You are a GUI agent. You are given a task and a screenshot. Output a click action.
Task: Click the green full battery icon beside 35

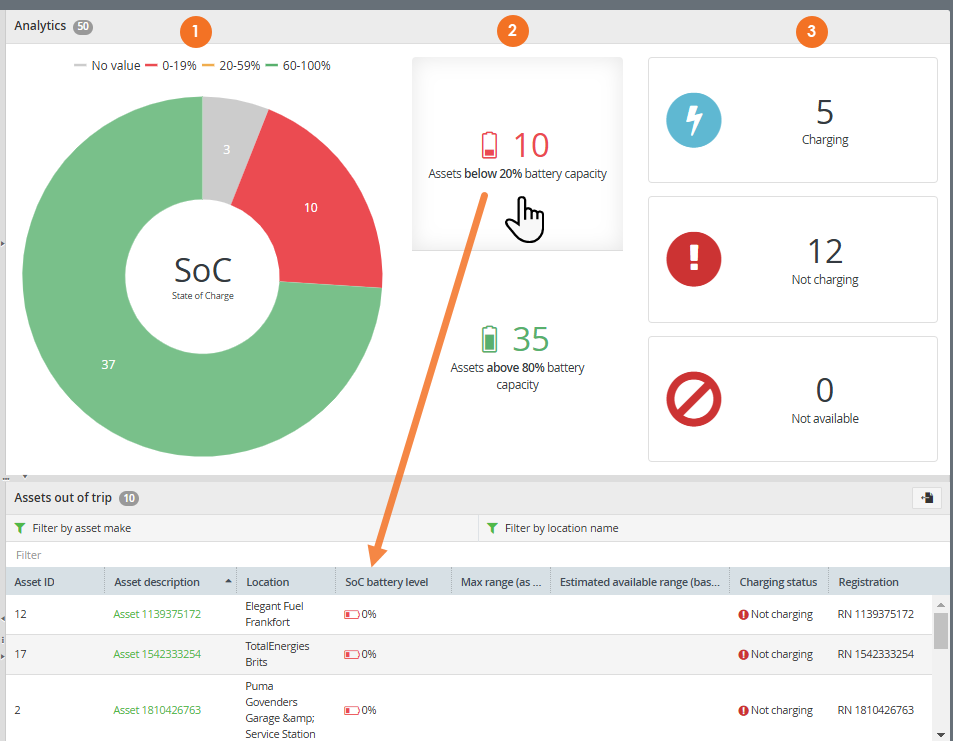489,339
